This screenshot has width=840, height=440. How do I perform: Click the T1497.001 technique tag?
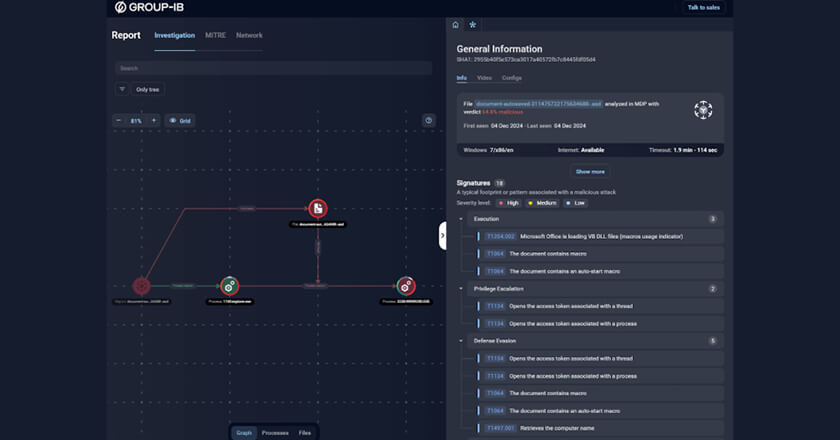500,428
